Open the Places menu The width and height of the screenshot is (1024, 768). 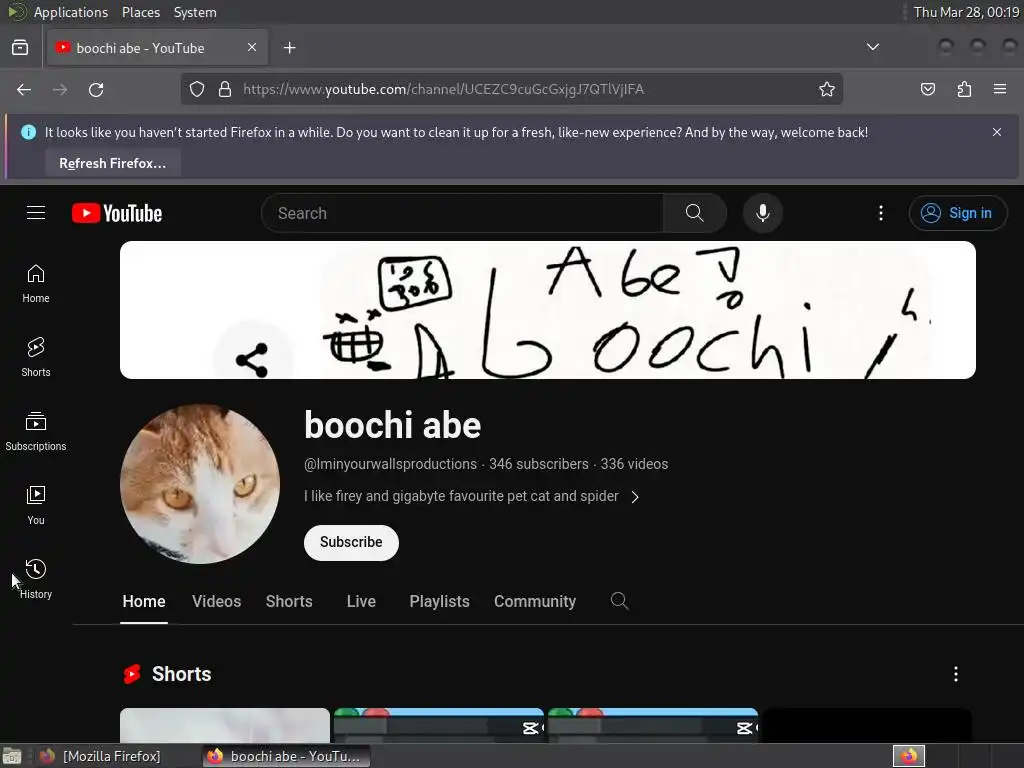tap(140, 12)
